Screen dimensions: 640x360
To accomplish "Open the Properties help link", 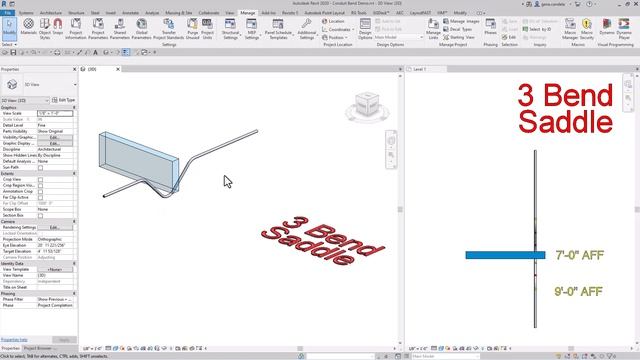I will 14,340.
